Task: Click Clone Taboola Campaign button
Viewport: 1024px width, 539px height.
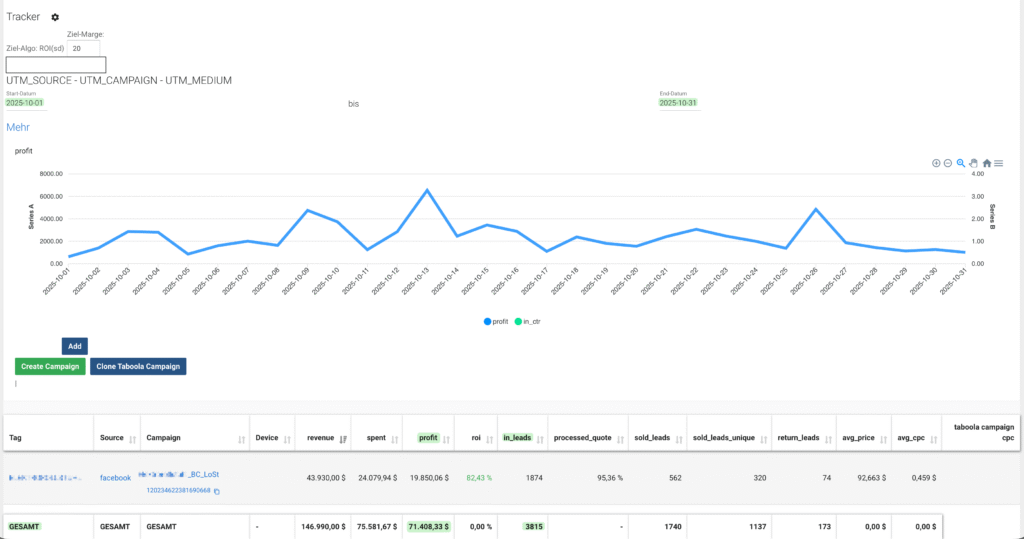Action: tap(138, 366)
